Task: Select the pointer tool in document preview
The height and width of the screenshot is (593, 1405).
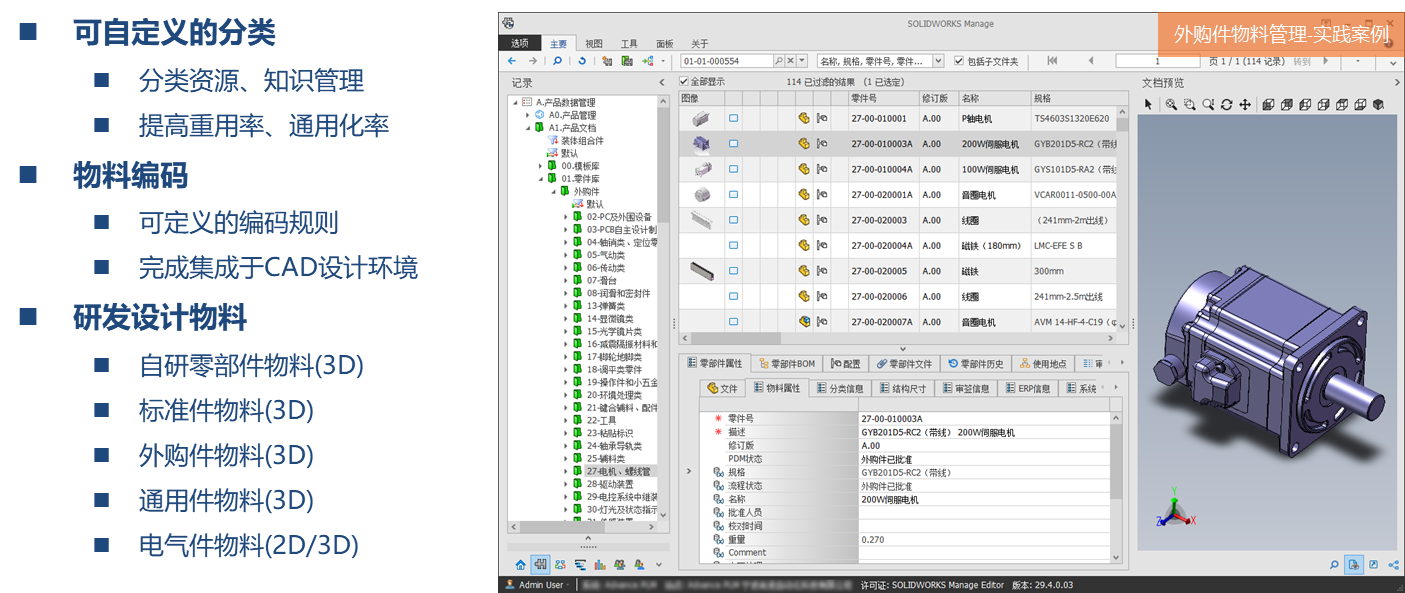Action: coord(1148,104)
